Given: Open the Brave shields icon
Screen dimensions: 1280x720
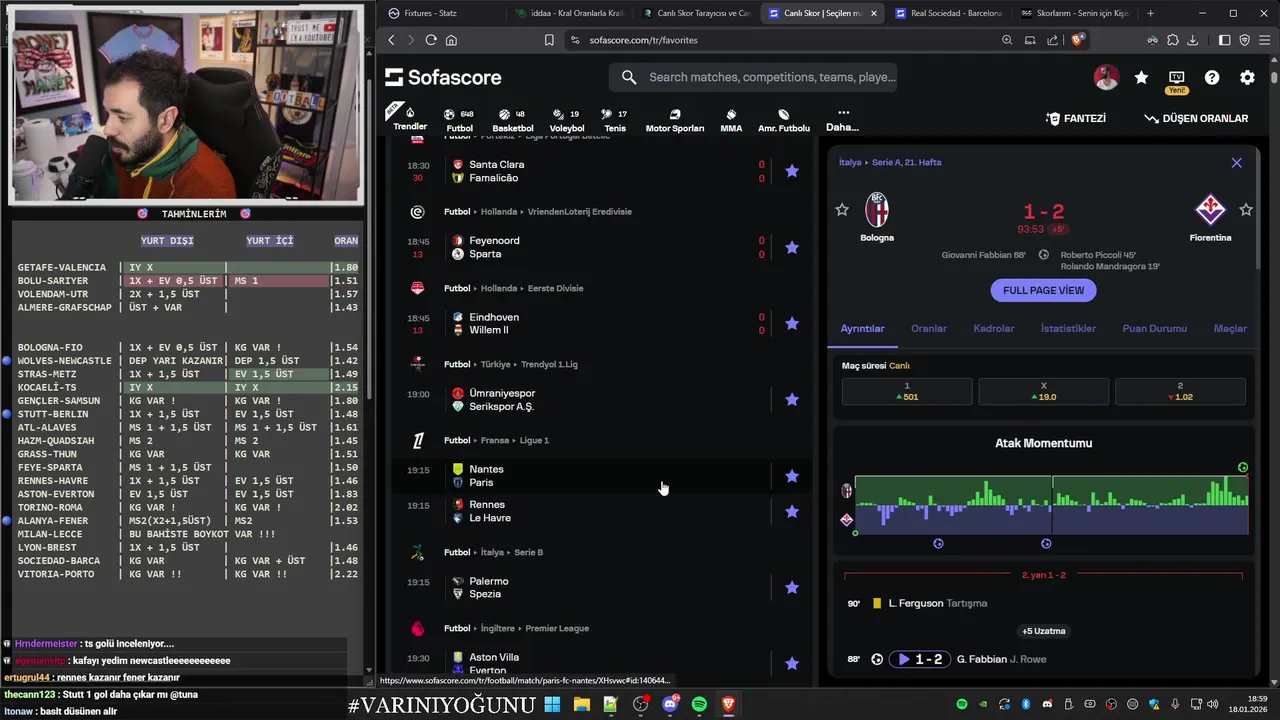Looking at the screenshot, I should 1077,40.
